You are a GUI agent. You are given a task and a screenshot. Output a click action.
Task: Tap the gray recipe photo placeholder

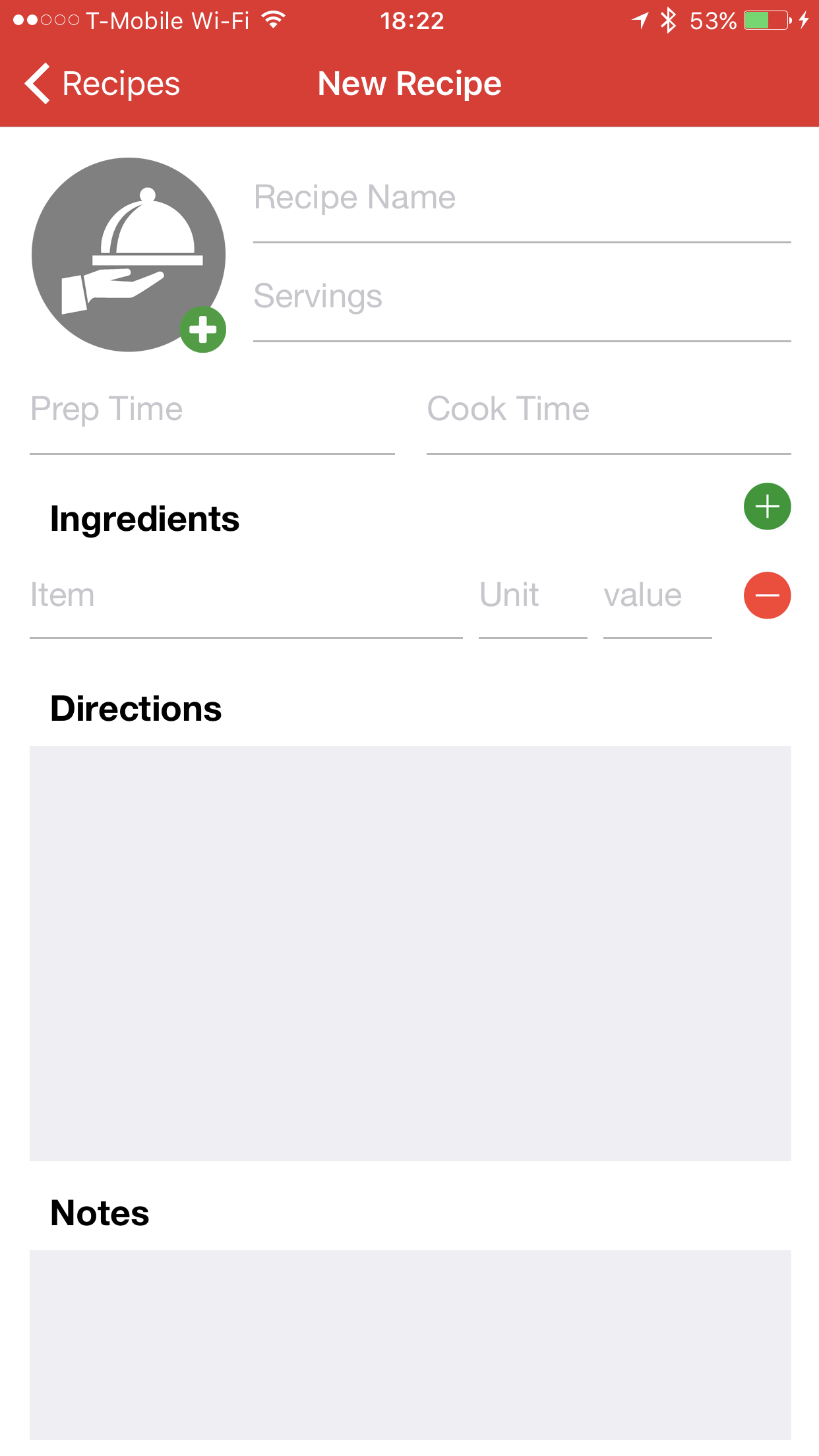coord(128,254)
